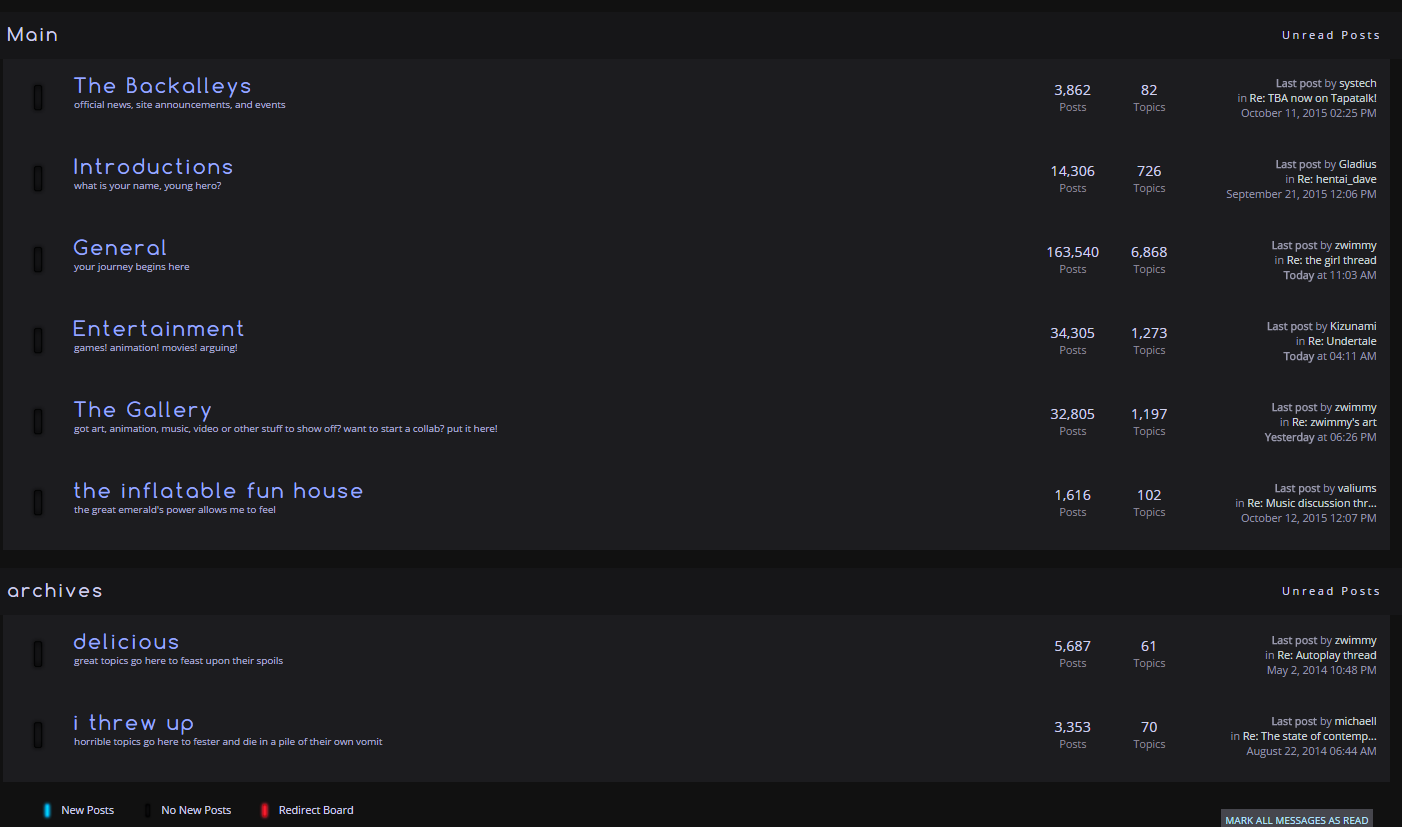Image resolution: width=1402 pixels, height=827 pixels.
Task: Open Unread Posts in Main category
Action: 1331,35
